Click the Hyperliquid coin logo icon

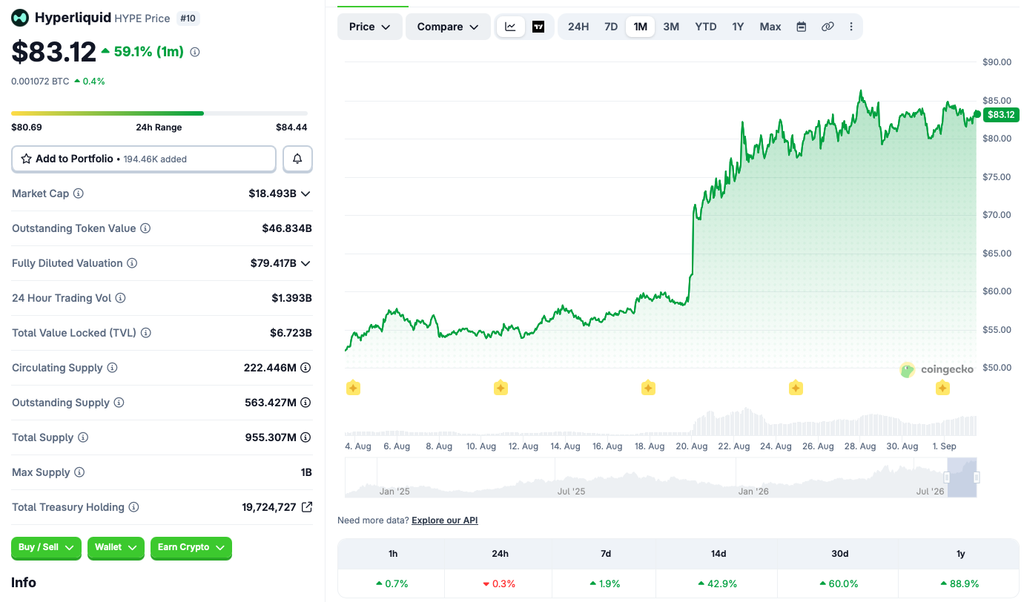(x=20, y=18)
